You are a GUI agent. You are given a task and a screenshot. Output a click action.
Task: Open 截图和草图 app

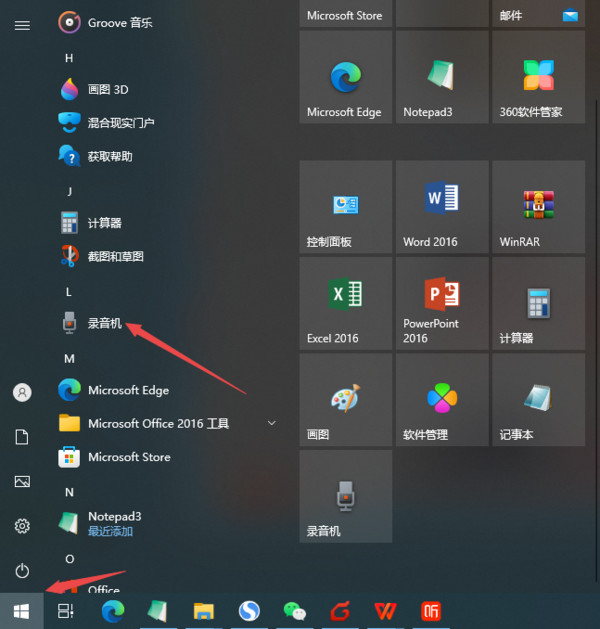tap(115, 256)
